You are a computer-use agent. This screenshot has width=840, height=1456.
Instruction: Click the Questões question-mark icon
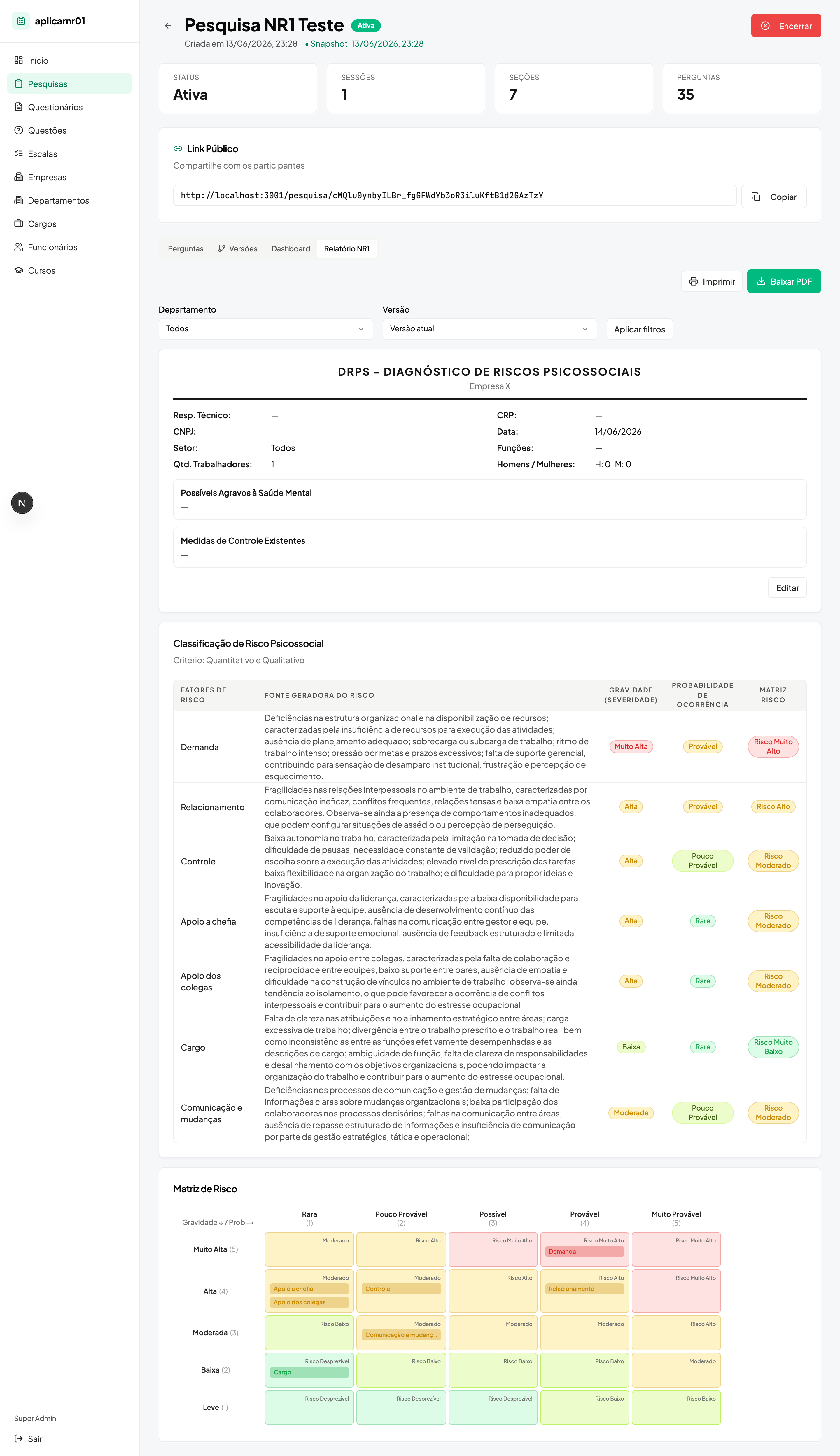click(18, 130)
